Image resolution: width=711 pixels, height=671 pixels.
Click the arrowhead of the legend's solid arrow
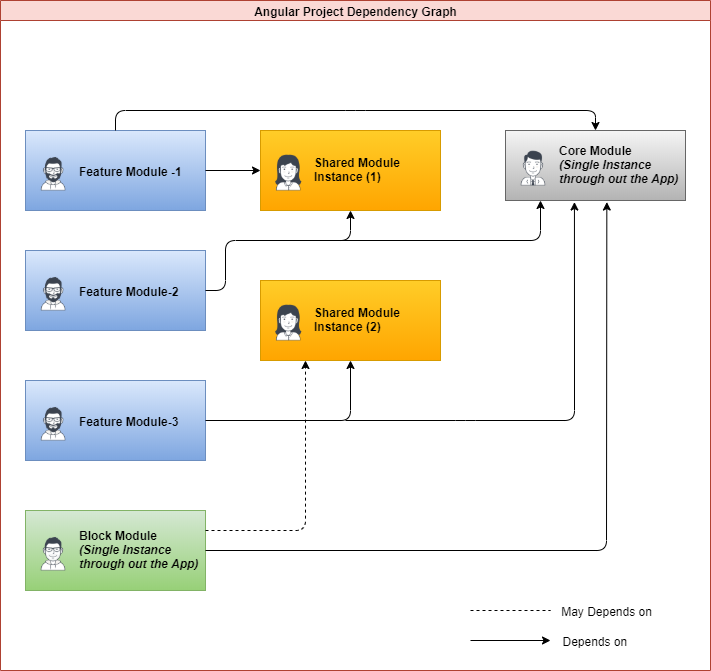(x=545, y=641)
